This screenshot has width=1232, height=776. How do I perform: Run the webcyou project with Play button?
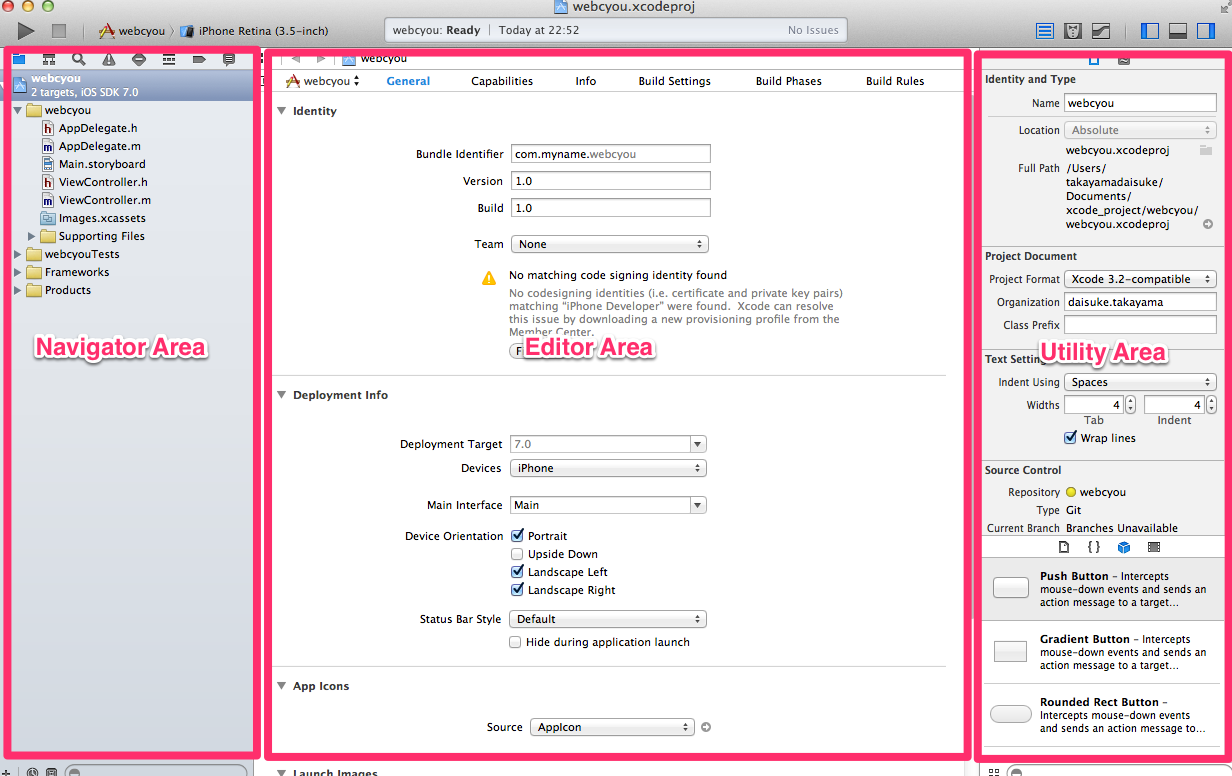[27, 31]
